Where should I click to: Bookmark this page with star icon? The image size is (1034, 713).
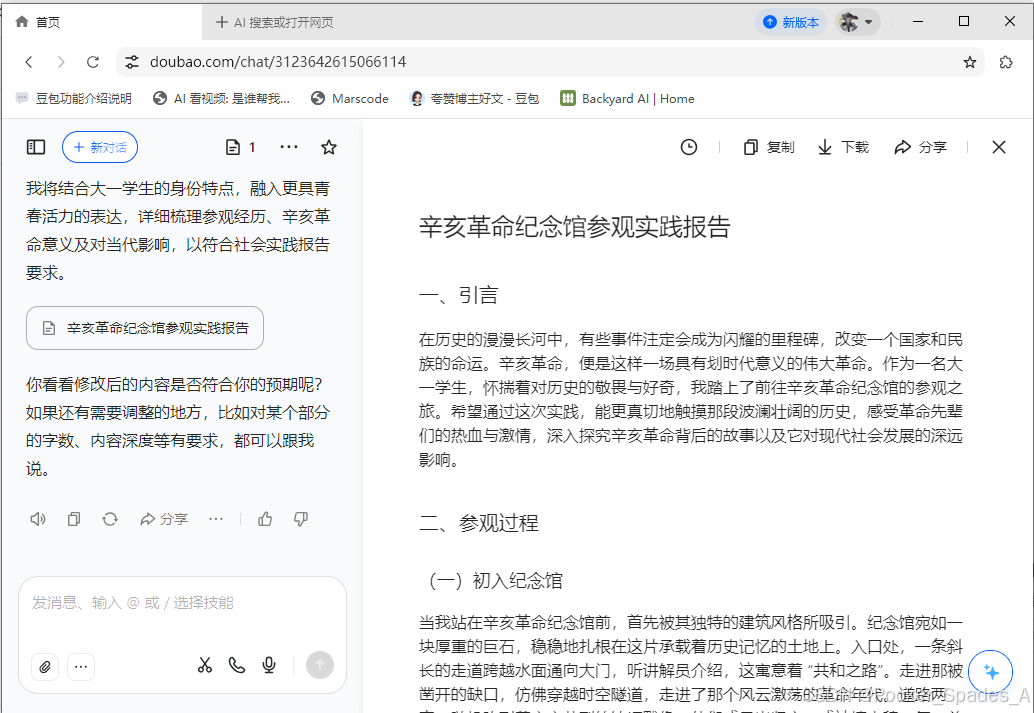point(969,62)
